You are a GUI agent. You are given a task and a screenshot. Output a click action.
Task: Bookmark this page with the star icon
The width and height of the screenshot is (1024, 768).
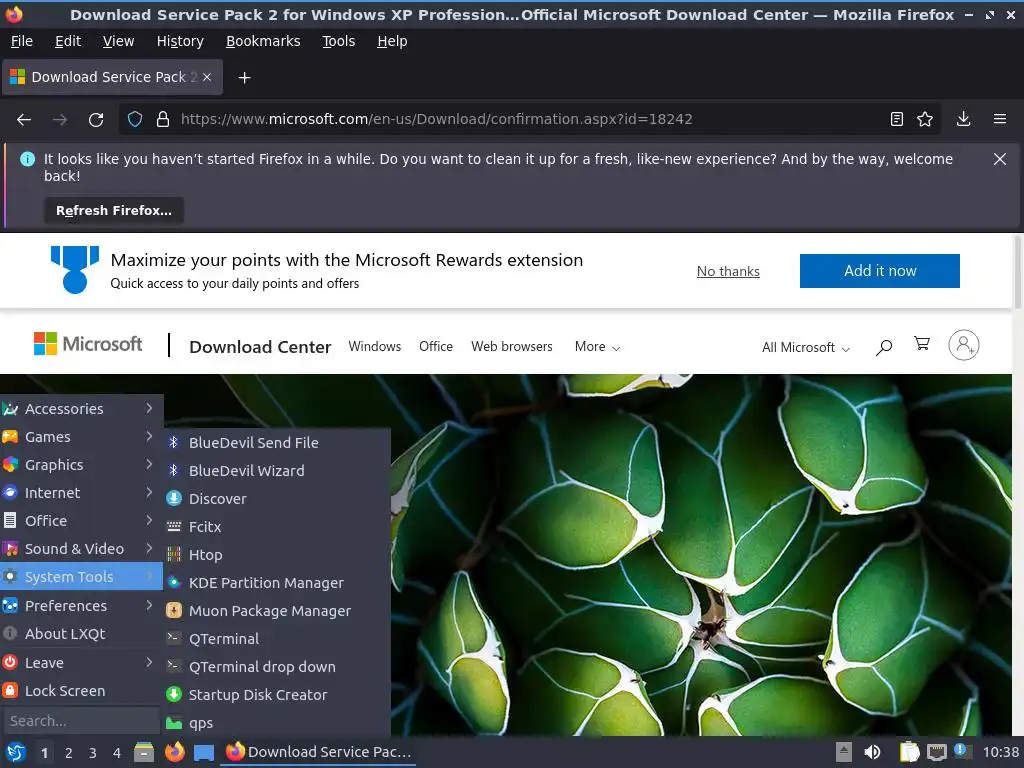click(925, 120)
